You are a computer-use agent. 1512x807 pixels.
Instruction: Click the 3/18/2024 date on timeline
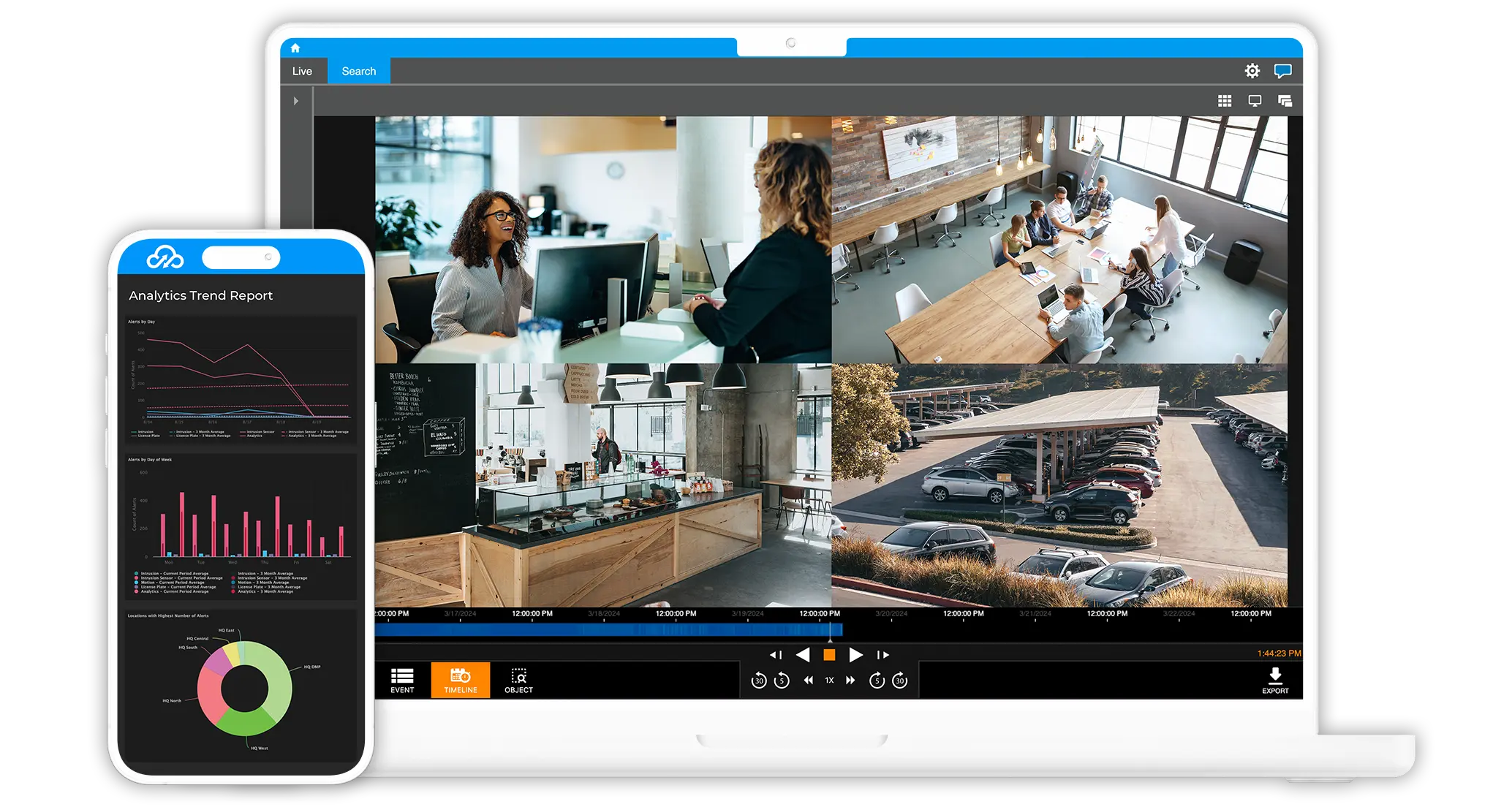pyautogui.click(x=604, y=614)
